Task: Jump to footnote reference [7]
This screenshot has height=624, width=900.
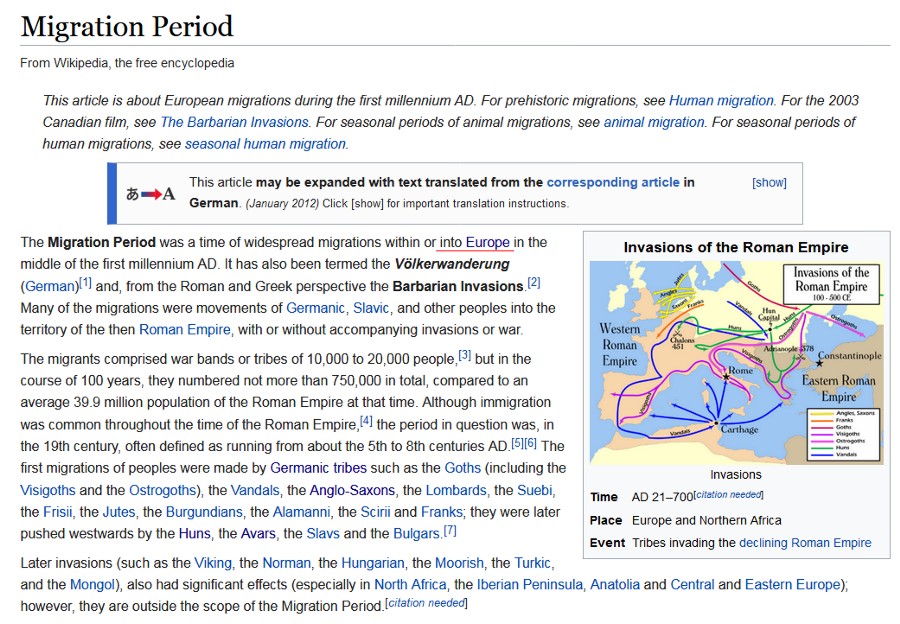Action: click(450, 531)
